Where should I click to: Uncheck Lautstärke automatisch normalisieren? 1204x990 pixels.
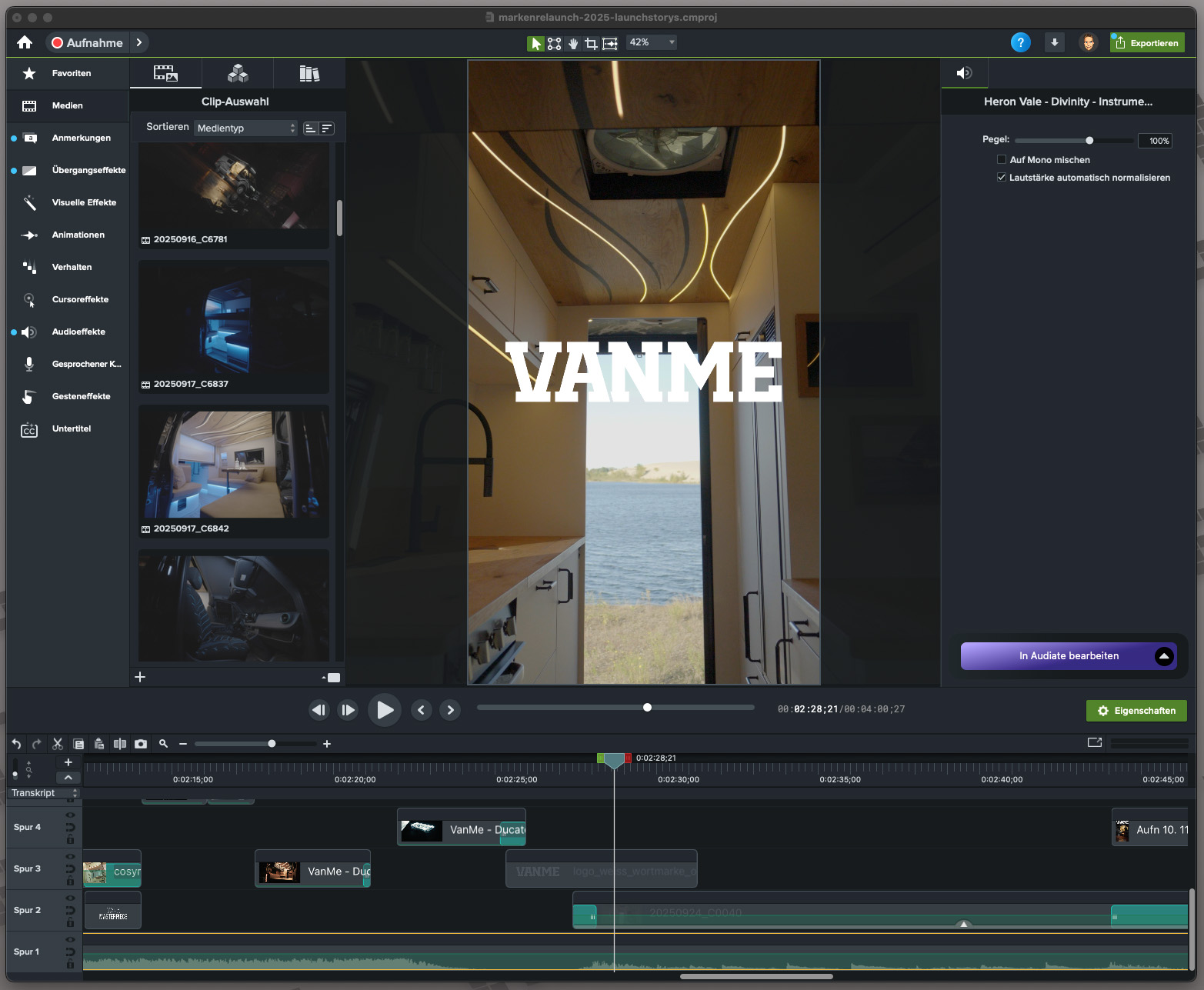1002,178
